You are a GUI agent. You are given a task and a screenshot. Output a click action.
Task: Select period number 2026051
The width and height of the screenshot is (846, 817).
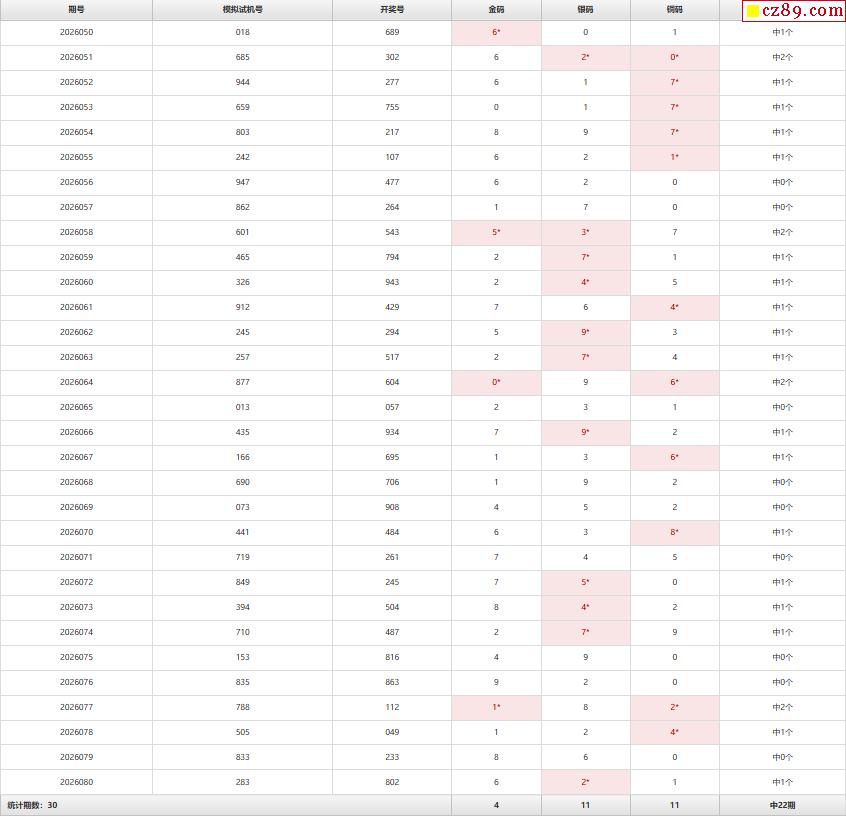click(x=76, y=57)
